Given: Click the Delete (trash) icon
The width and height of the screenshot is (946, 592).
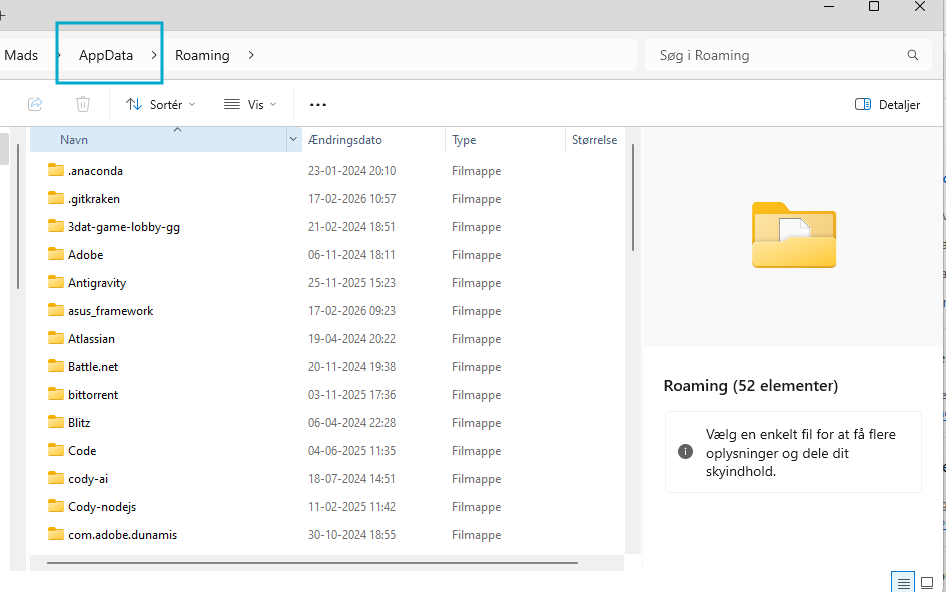Looking at the screenshot, I should (x=82, y=103).
